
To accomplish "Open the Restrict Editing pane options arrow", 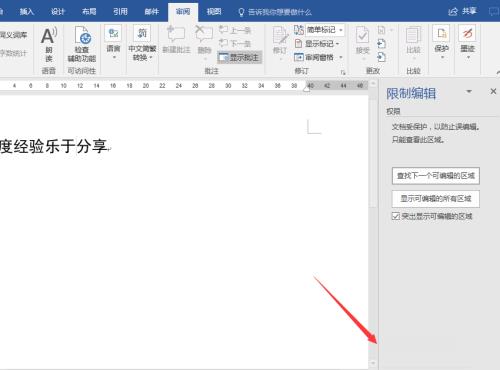I will [x=469, y=91].
